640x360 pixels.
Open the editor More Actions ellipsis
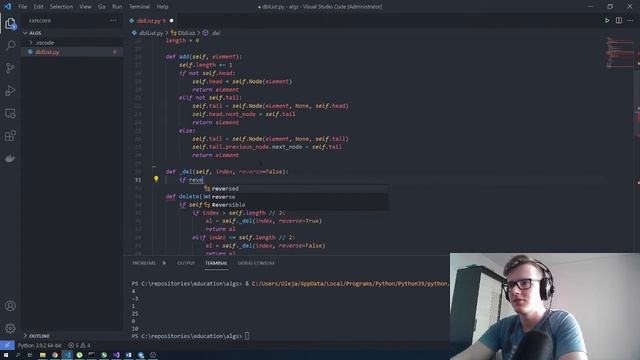[630, 20]
